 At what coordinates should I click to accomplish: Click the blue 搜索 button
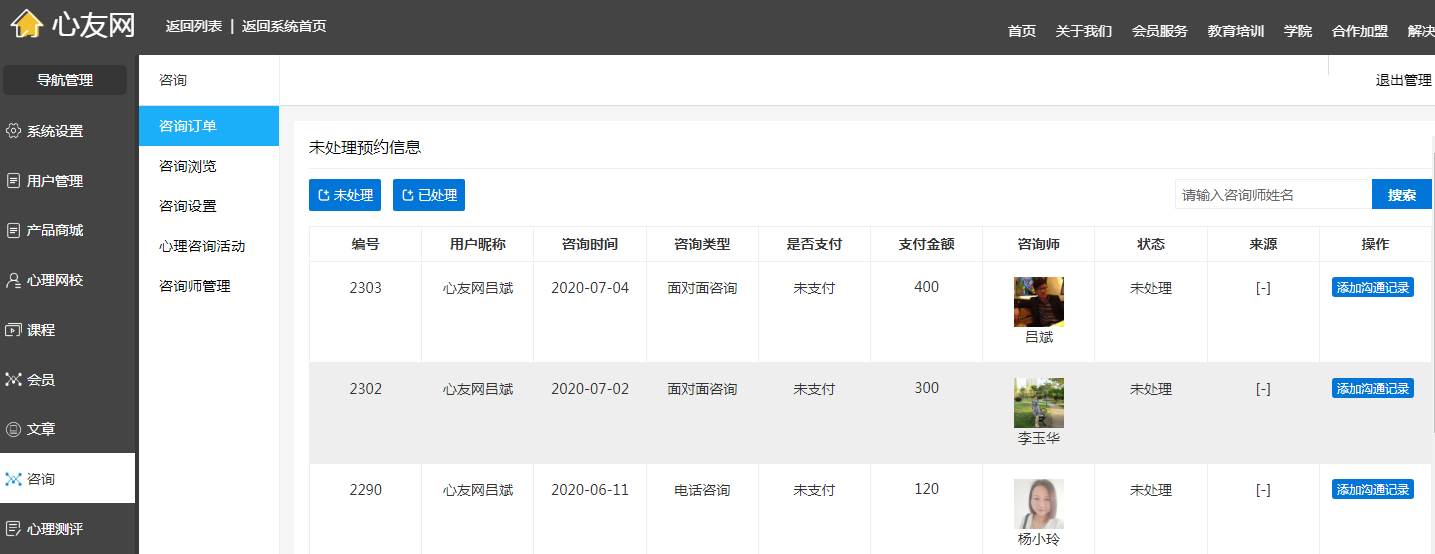point(1402,195)
